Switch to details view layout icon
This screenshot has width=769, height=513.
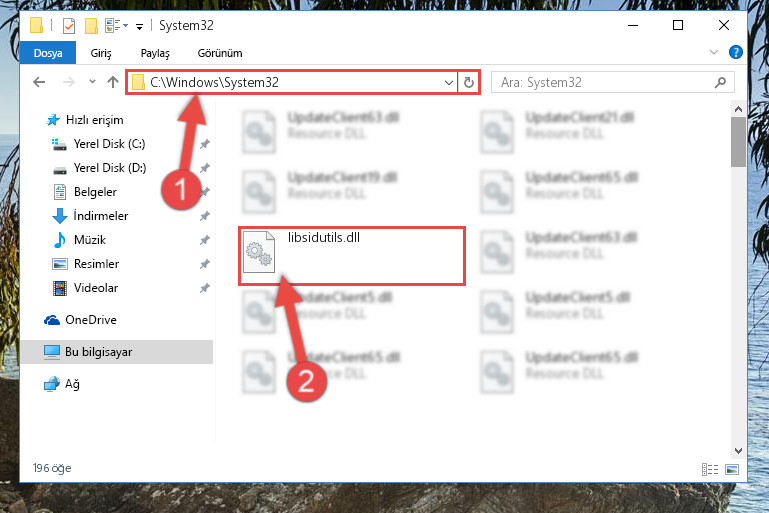[x=710, y=469]
